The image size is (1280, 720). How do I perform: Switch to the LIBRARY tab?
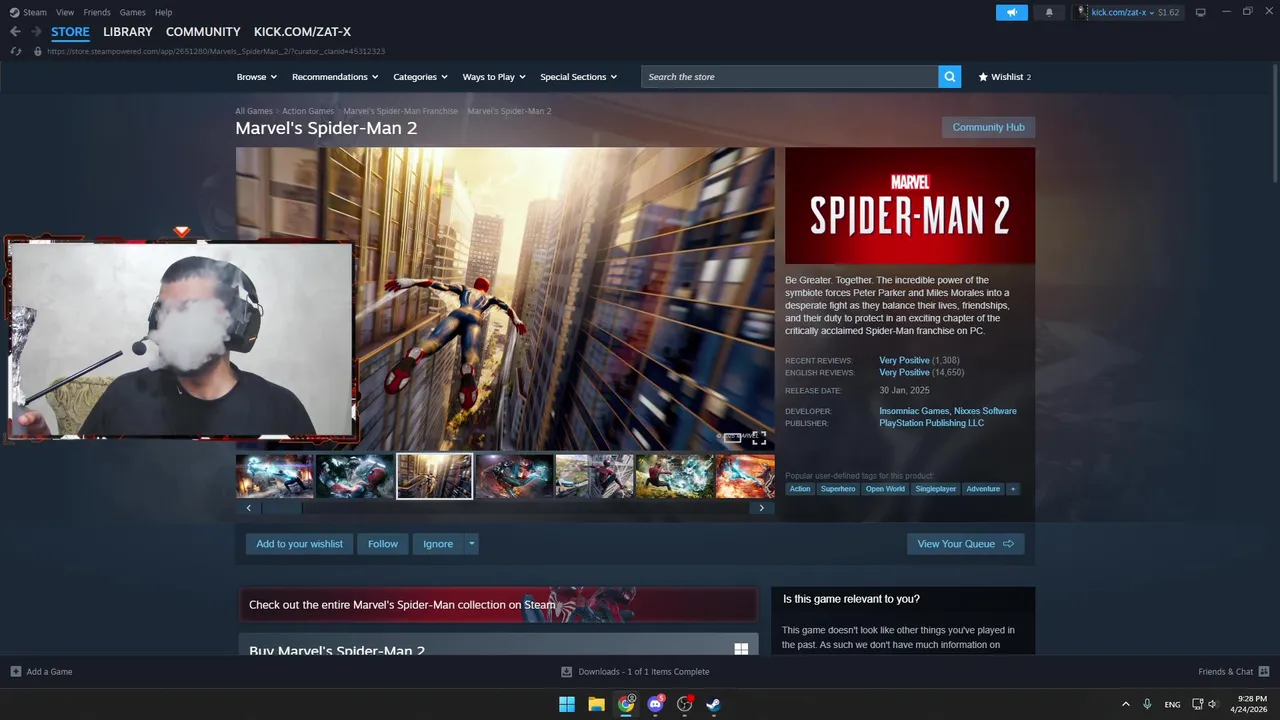(x=128, y=32)
